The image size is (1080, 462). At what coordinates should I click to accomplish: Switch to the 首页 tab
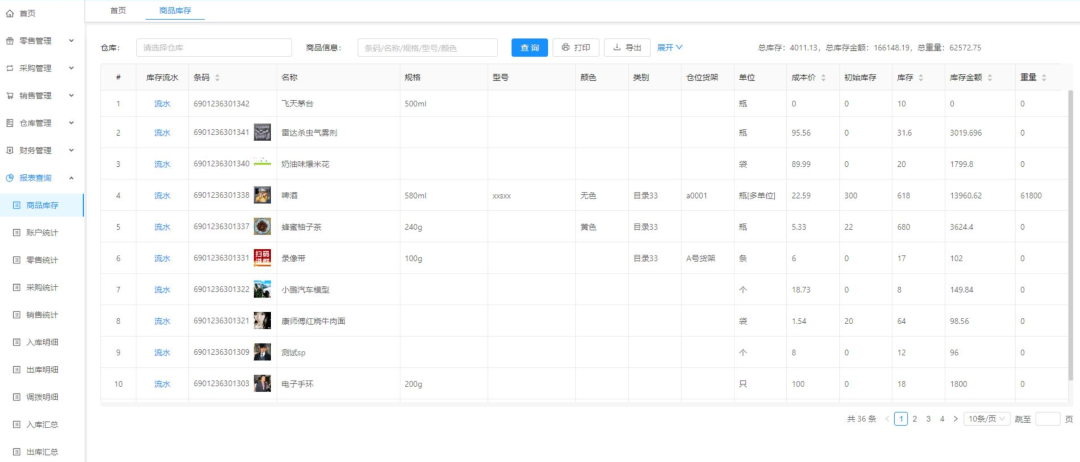(x=118, y=10)
